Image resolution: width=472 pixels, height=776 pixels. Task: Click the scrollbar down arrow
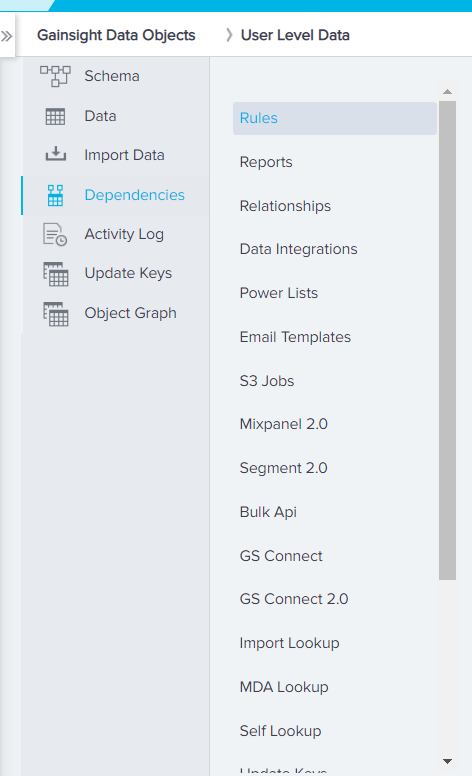[447, 761]
